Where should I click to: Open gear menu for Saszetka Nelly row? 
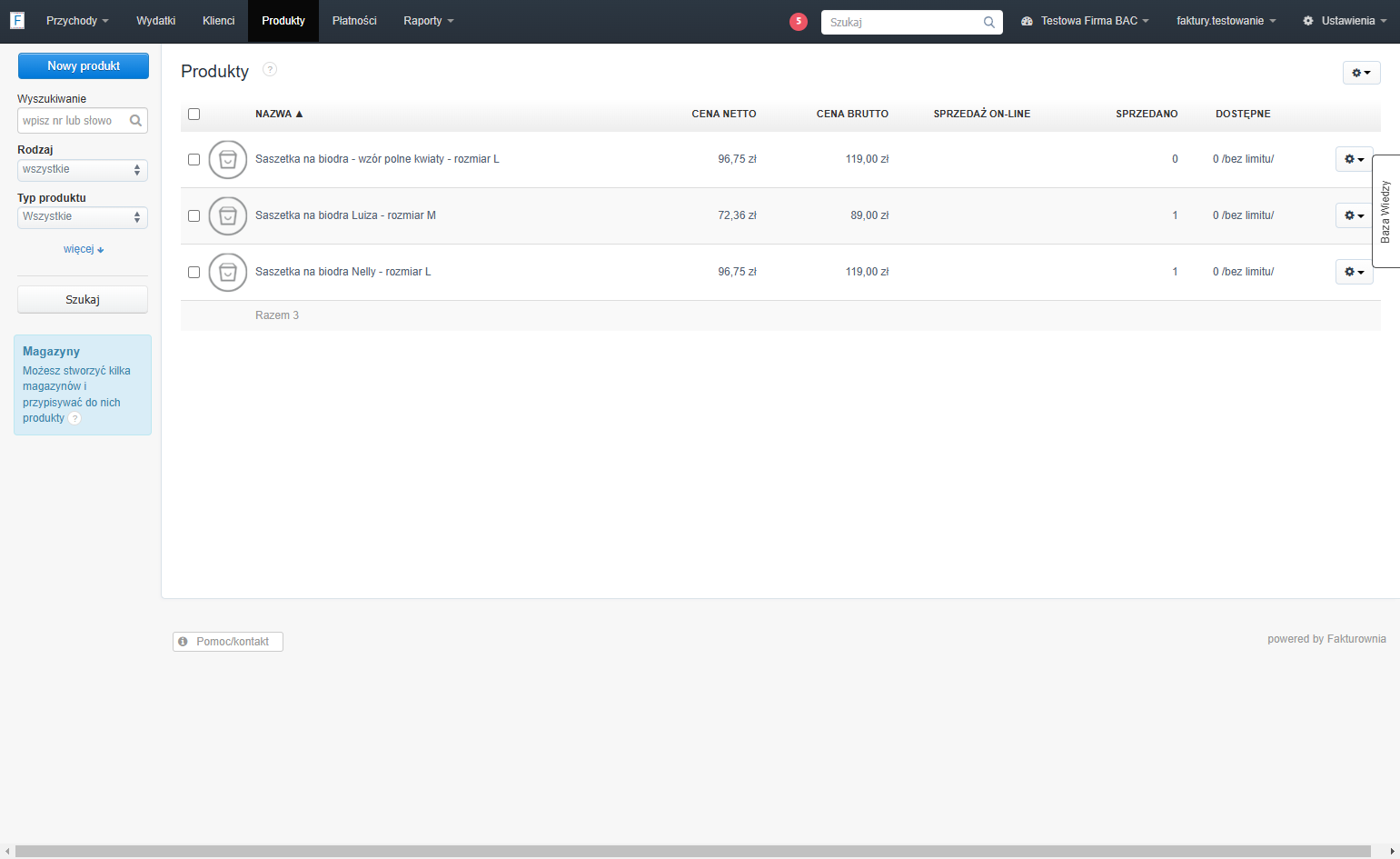point(1354,272)
